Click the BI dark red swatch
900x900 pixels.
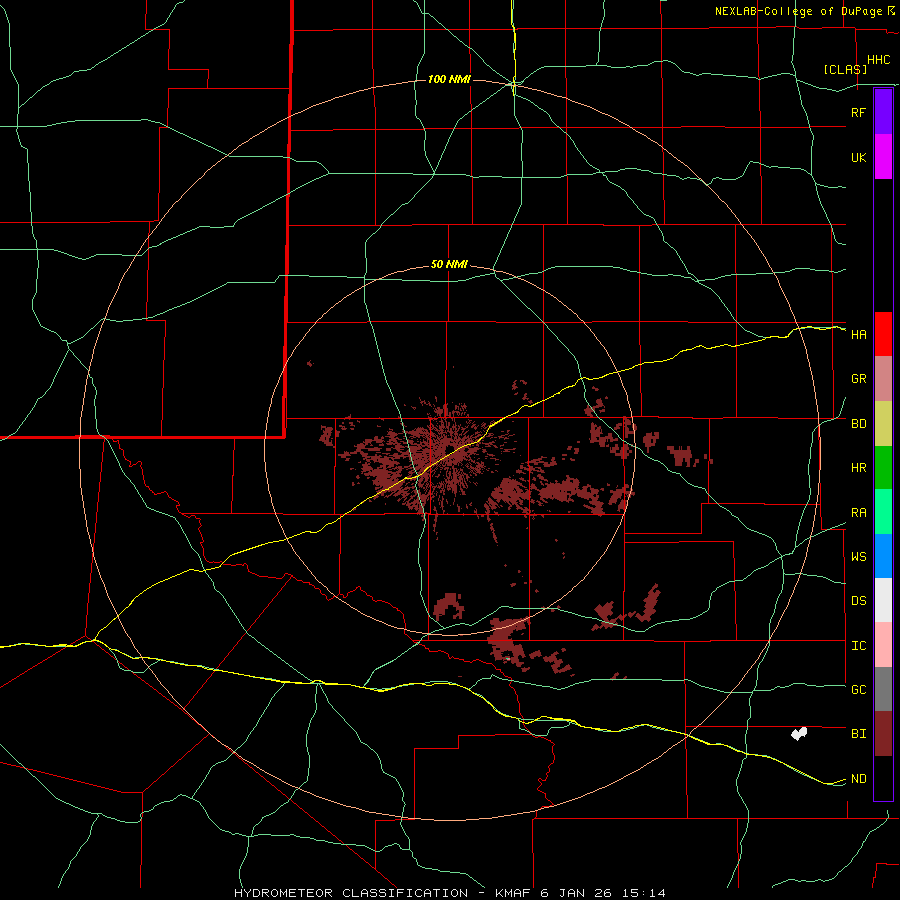tap(883, 734)
